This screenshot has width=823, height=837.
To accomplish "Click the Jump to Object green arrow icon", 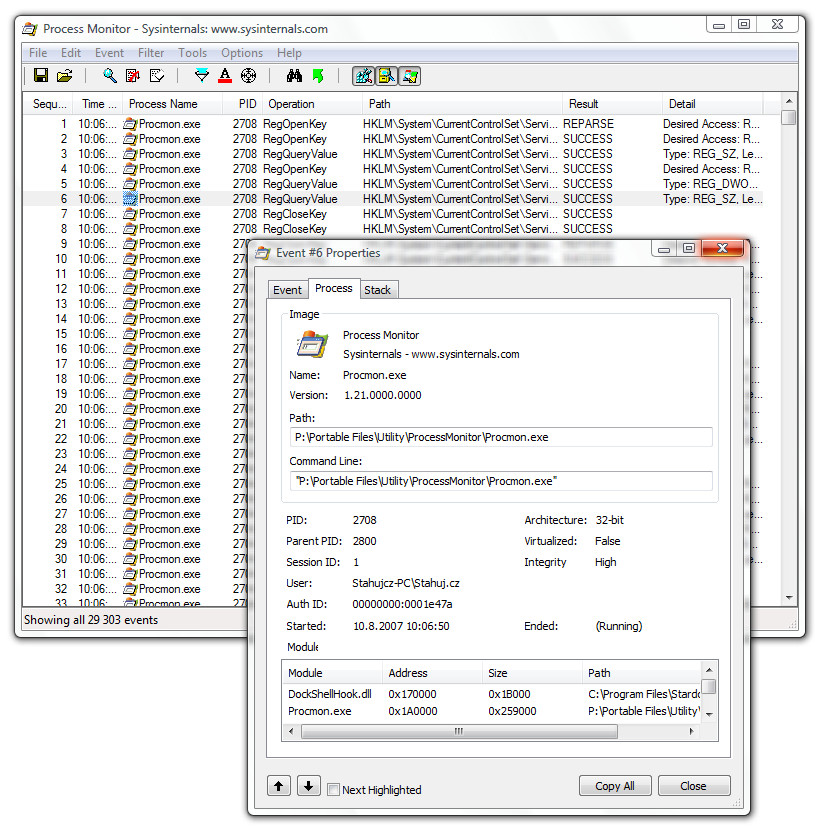I will point(318,75).
